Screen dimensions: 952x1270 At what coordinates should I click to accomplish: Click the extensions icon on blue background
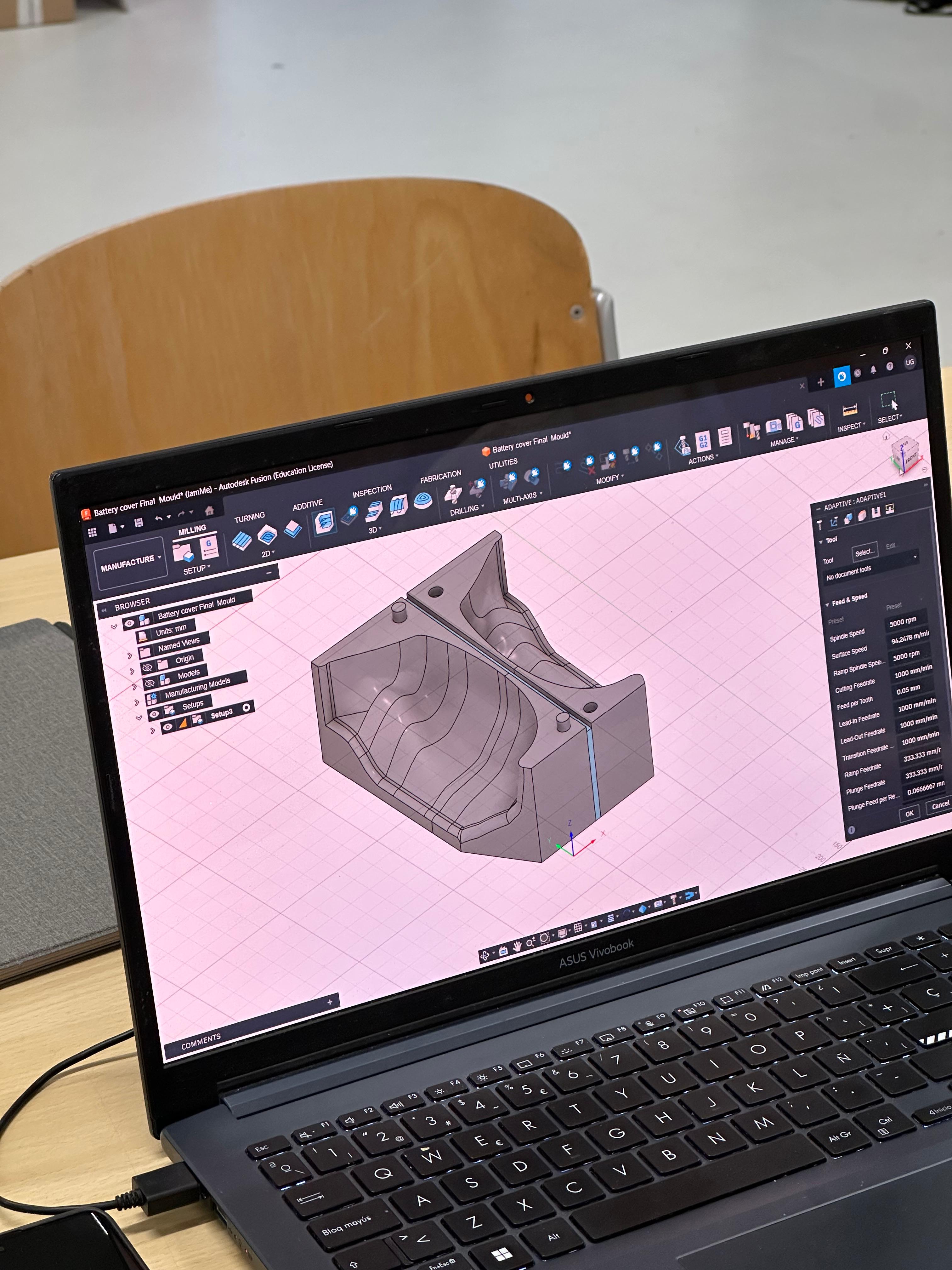click(x=842, y=377)
